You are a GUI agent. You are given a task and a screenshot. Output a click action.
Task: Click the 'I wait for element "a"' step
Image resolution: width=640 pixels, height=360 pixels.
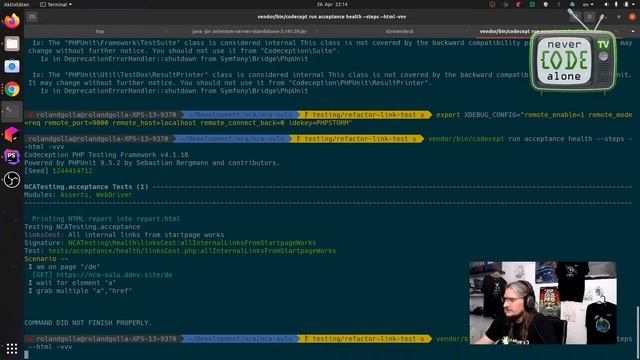[72, 283]
